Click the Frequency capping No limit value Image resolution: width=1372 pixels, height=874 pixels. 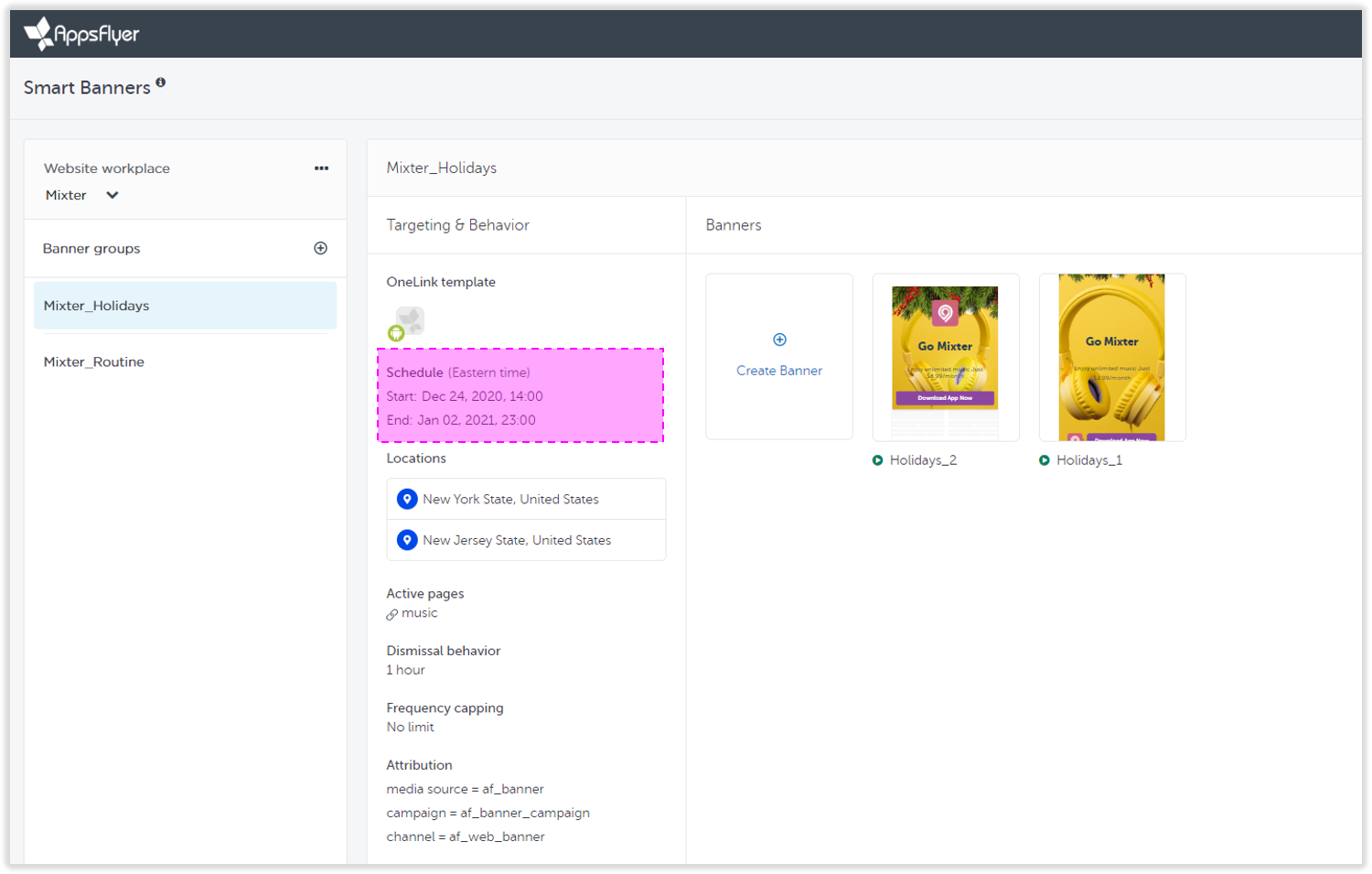pyautogui.click(x=410, y=727)
